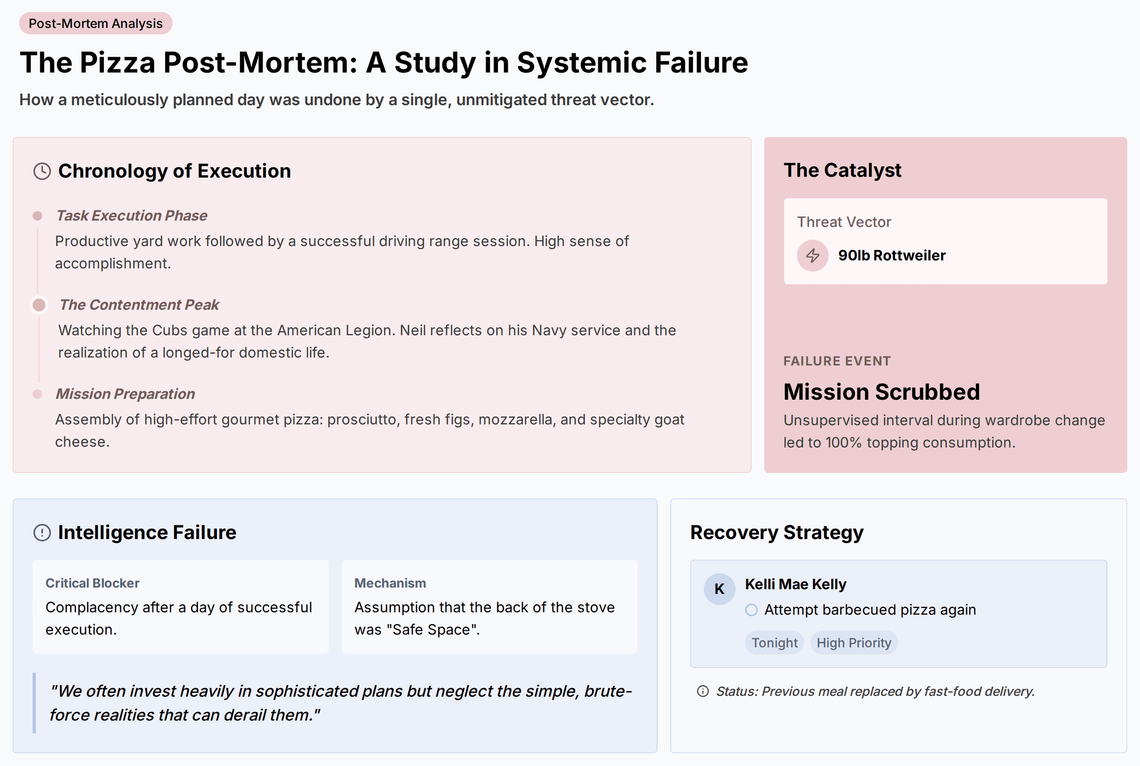Open the Mechanism card
Viewport: 1140px width, 766px height.
click(489, 606)
